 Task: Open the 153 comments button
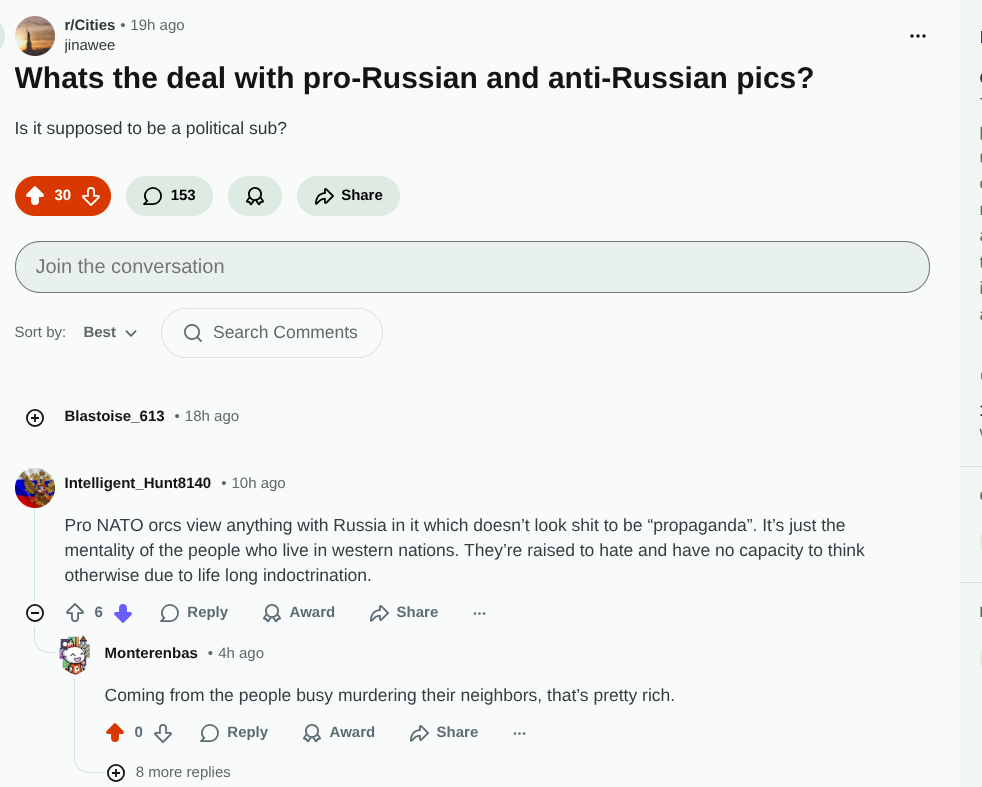point(169,196)
